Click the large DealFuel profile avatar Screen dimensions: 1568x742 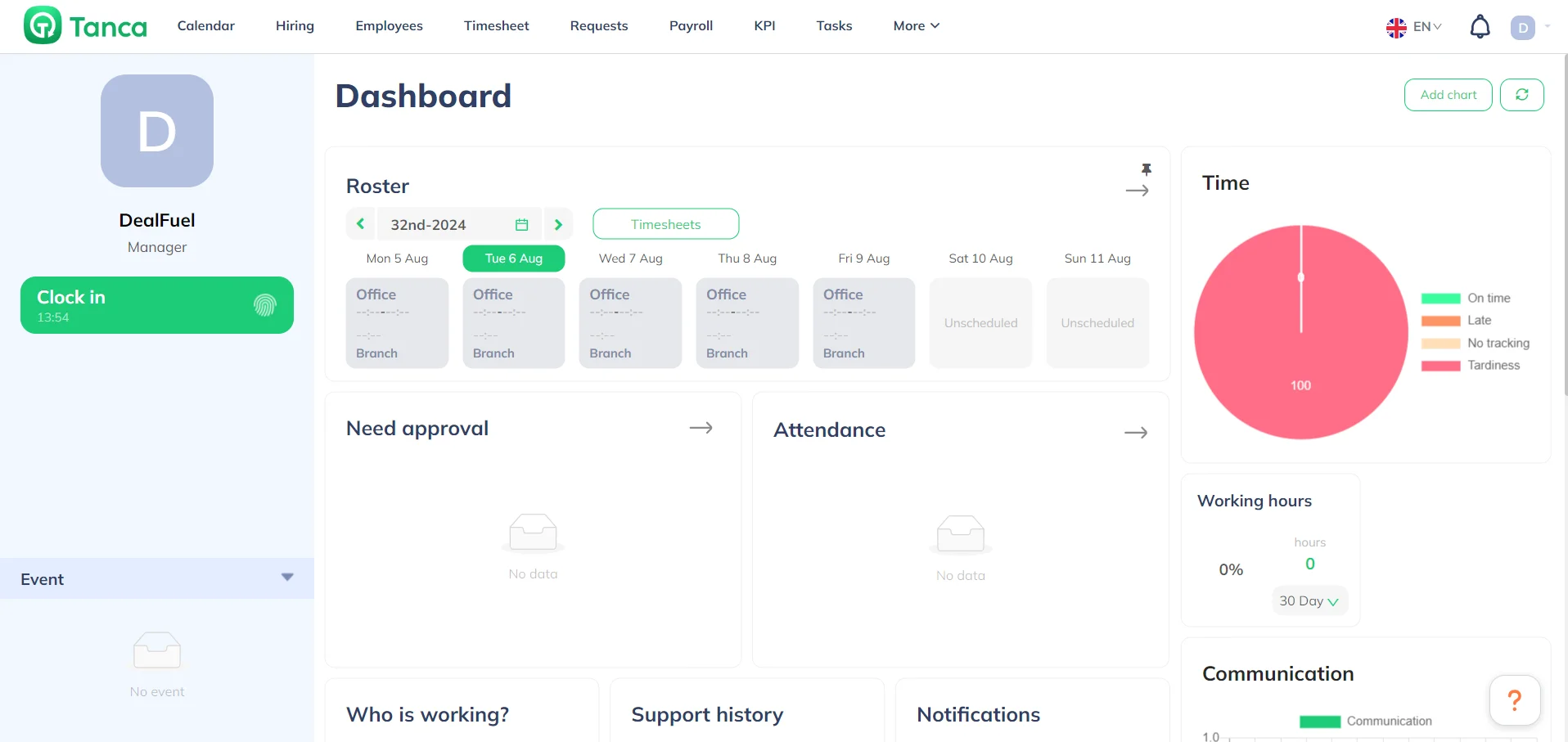(157, 131)
